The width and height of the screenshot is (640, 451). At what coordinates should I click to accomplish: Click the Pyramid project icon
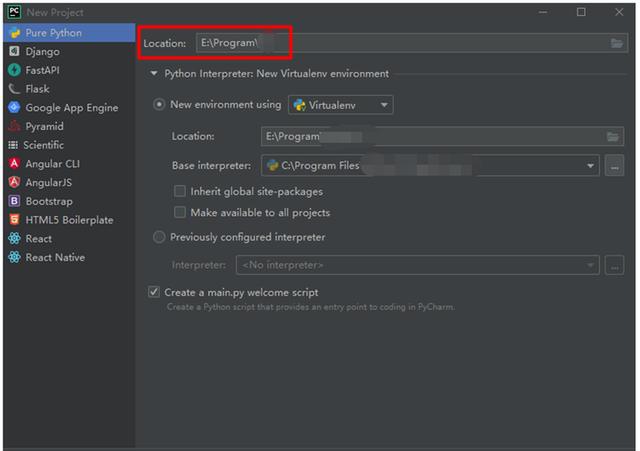click(x=14, y=126)
